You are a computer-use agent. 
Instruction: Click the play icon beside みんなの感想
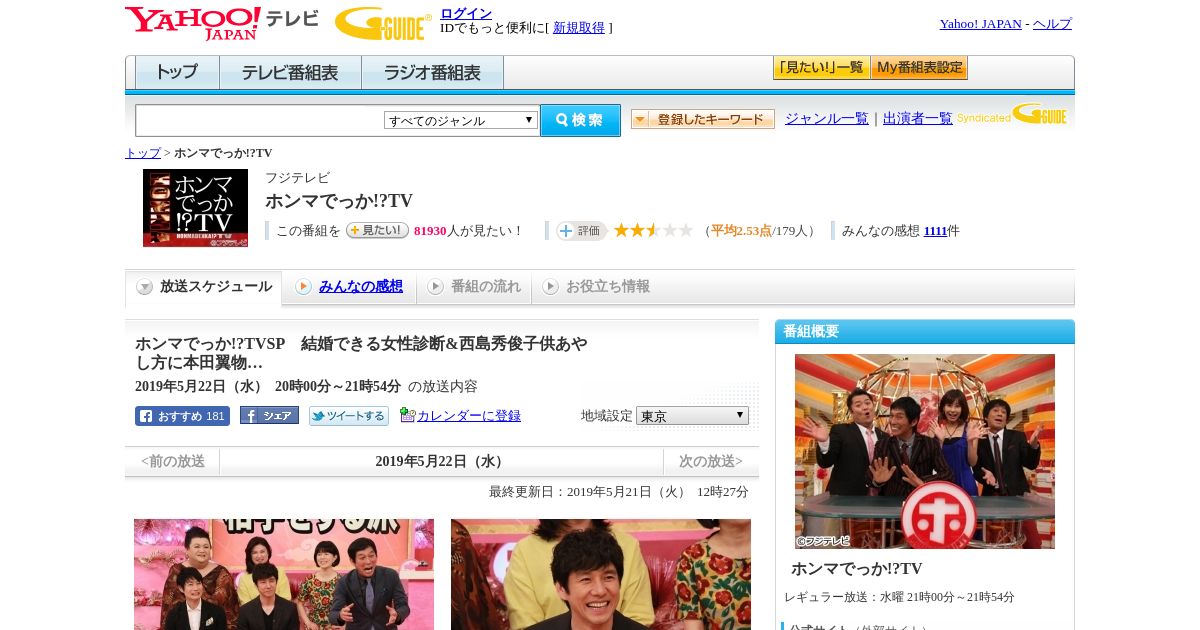(303, 287)
